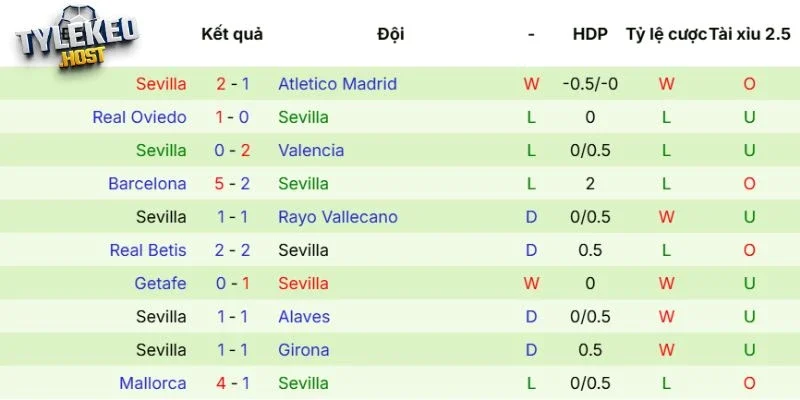Click the Tylekeo Host logo
The width and height of the screenshot is (800, 400).
tap(77, 40)
